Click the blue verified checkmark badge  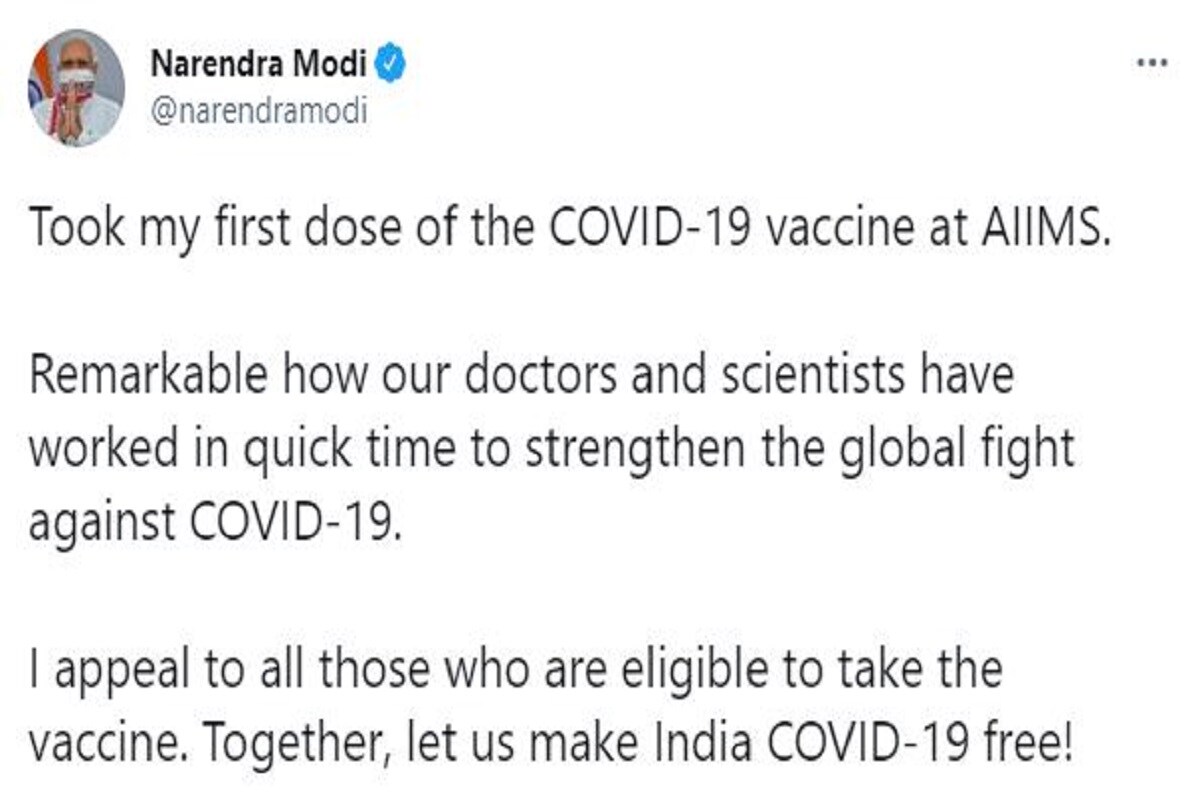coord(390,66)
